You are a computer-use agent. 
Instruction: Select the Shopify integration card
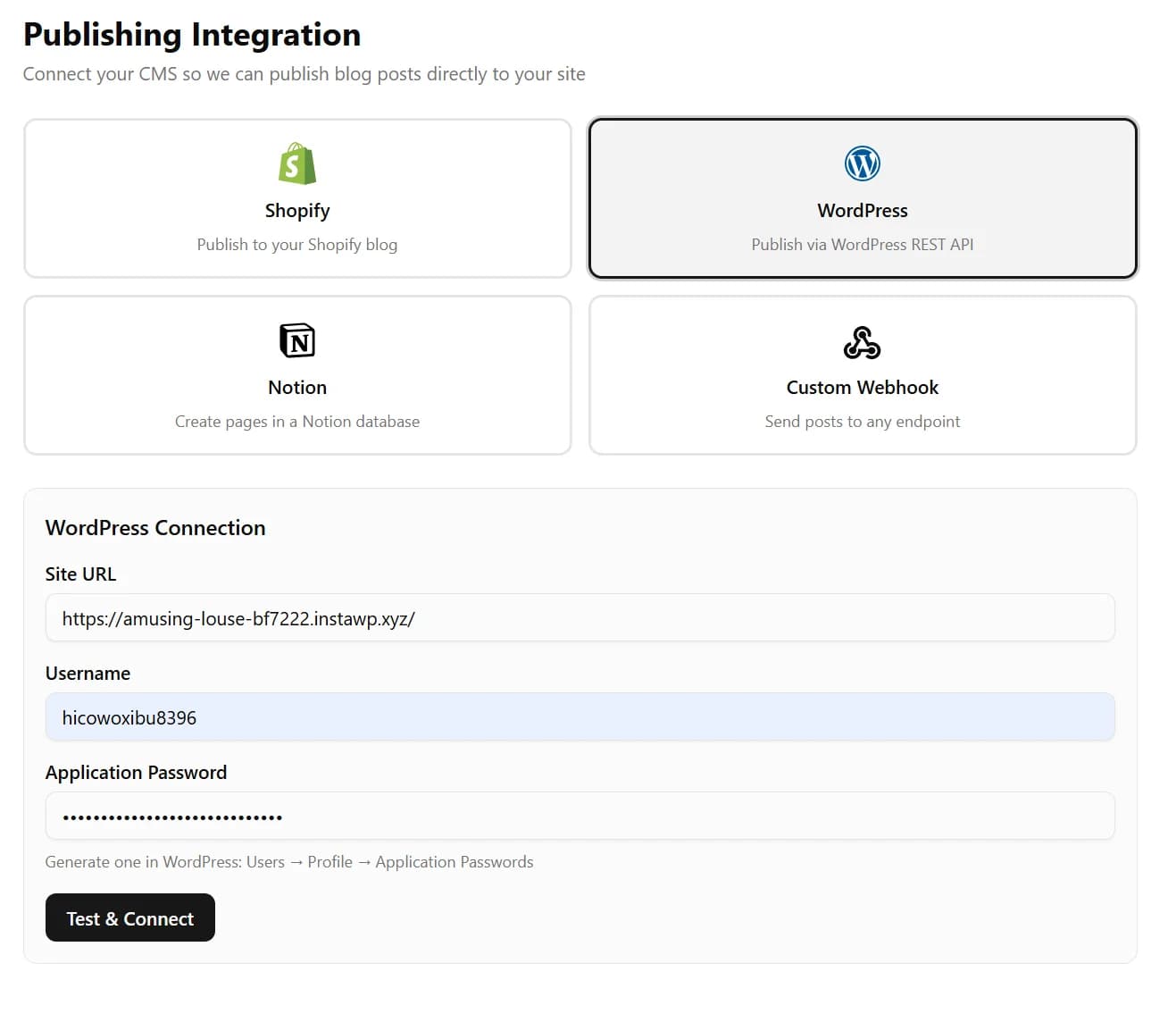296,197
